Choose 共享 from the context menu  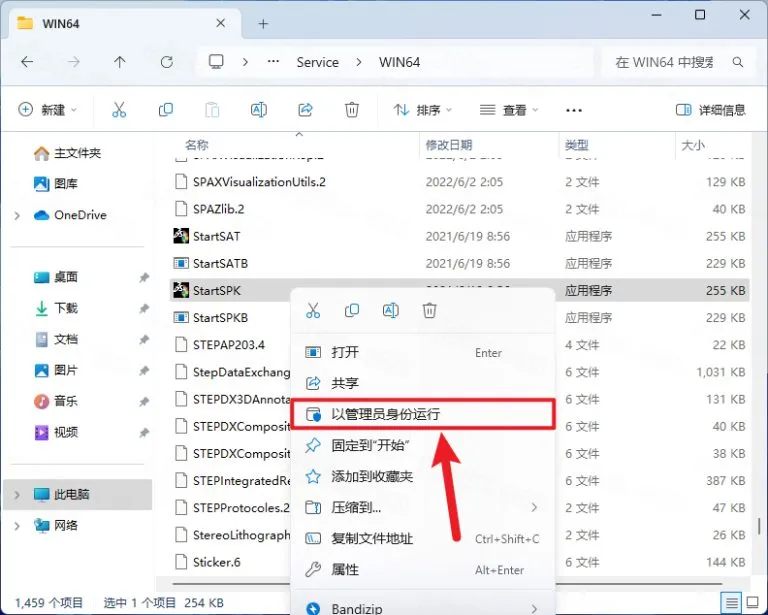tap(422, 383)
